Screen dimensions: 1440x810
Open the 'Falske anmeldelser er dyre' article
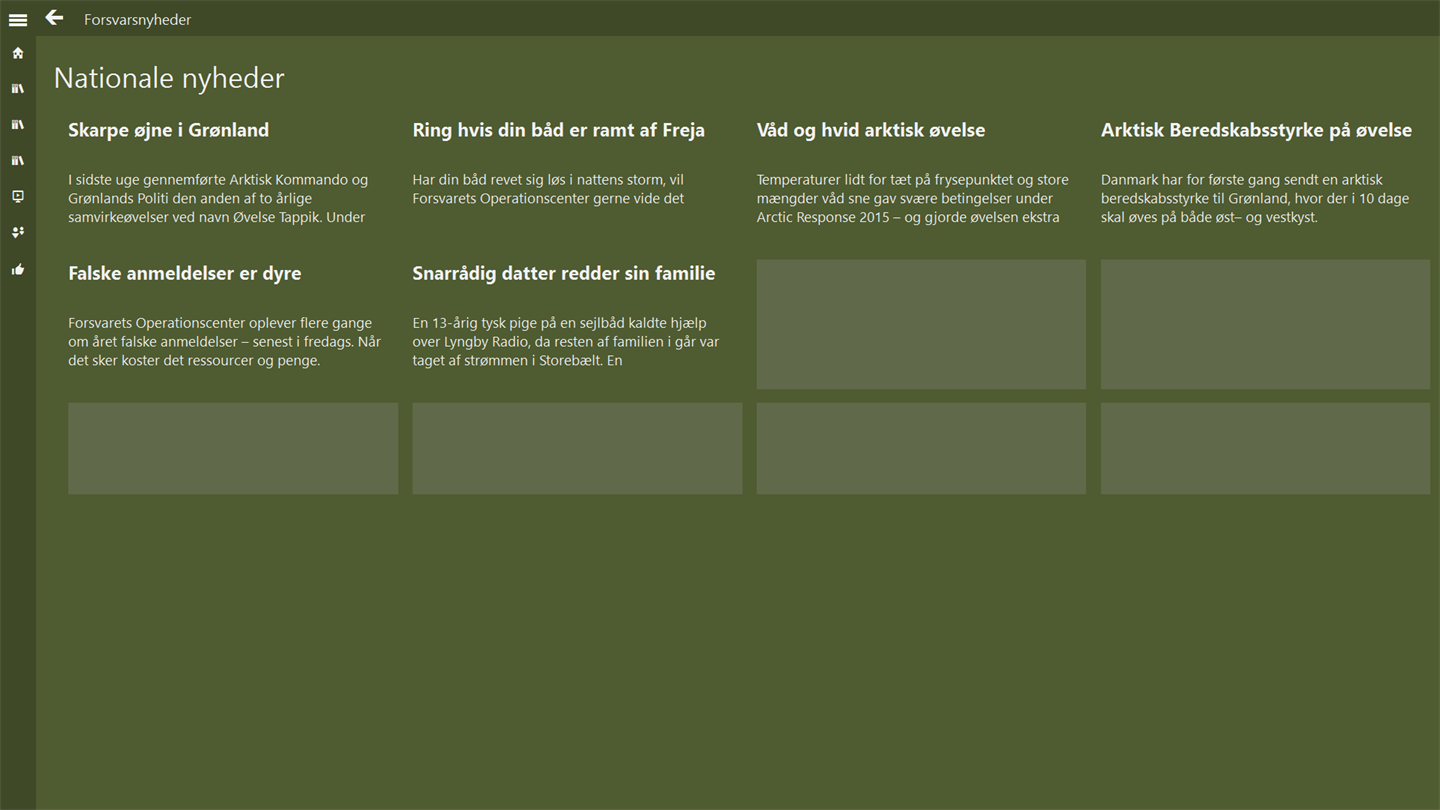click(x=184, y=273)
